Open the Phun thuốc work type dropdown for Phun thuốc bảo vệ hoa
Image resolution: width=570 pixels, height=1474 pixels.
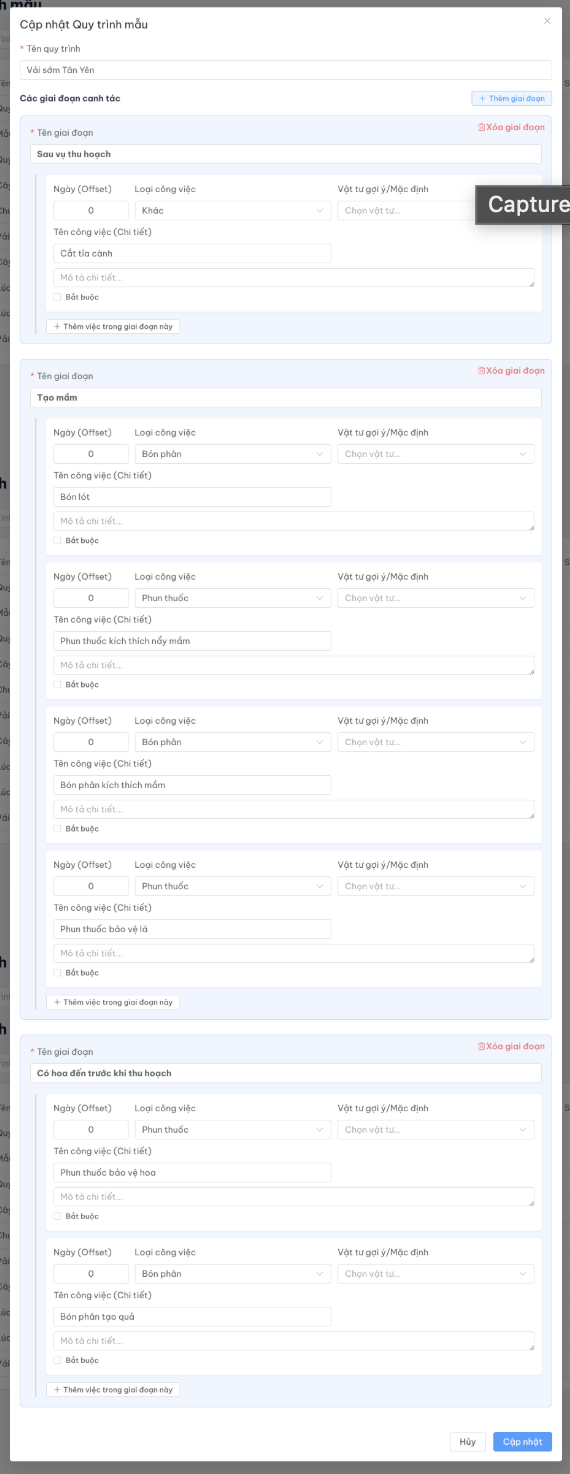pyautogui.click(x=233, y=1130)
